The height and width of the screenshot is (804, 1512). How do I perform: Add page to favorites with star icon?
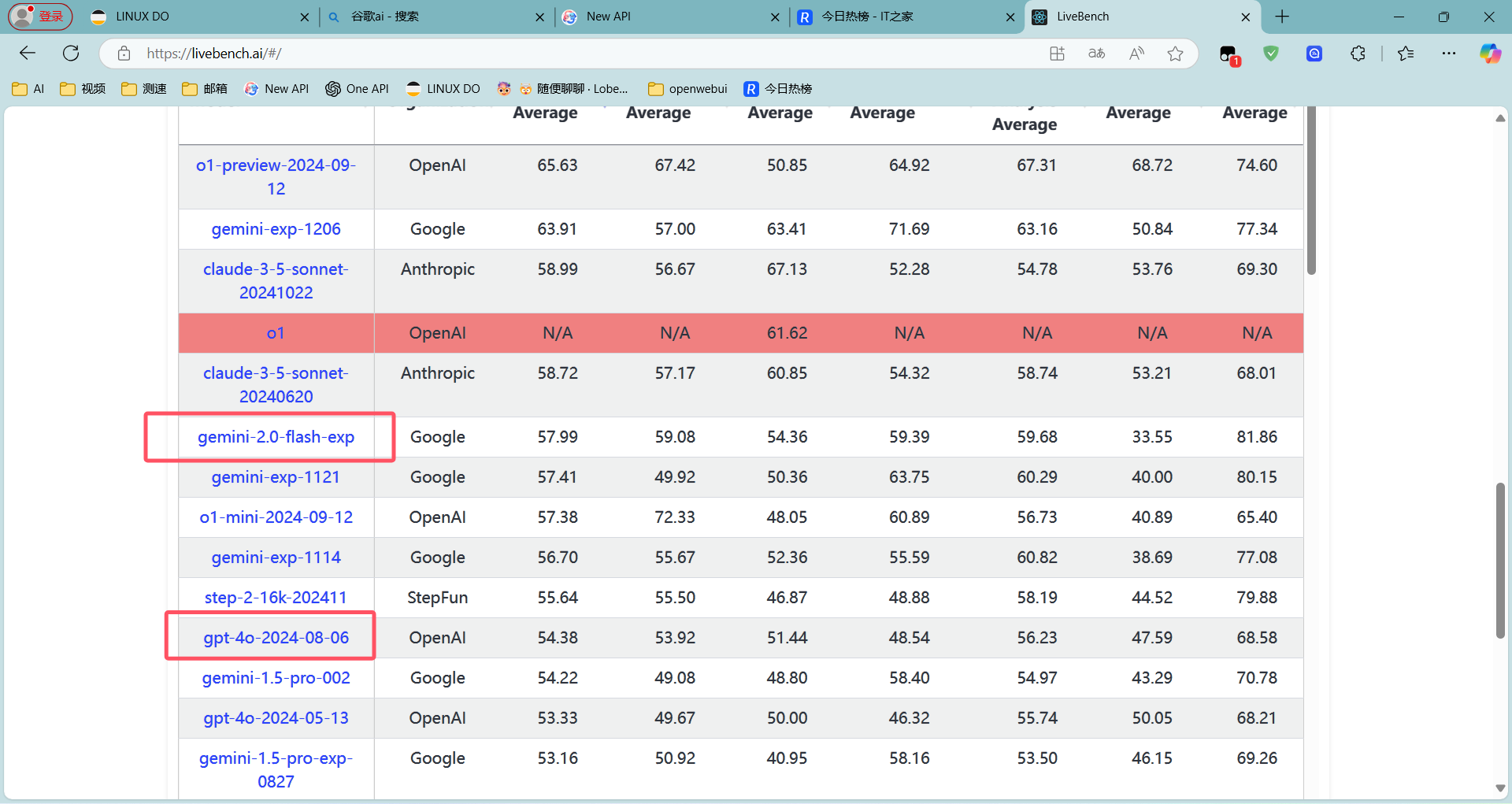coord(1175,54)
